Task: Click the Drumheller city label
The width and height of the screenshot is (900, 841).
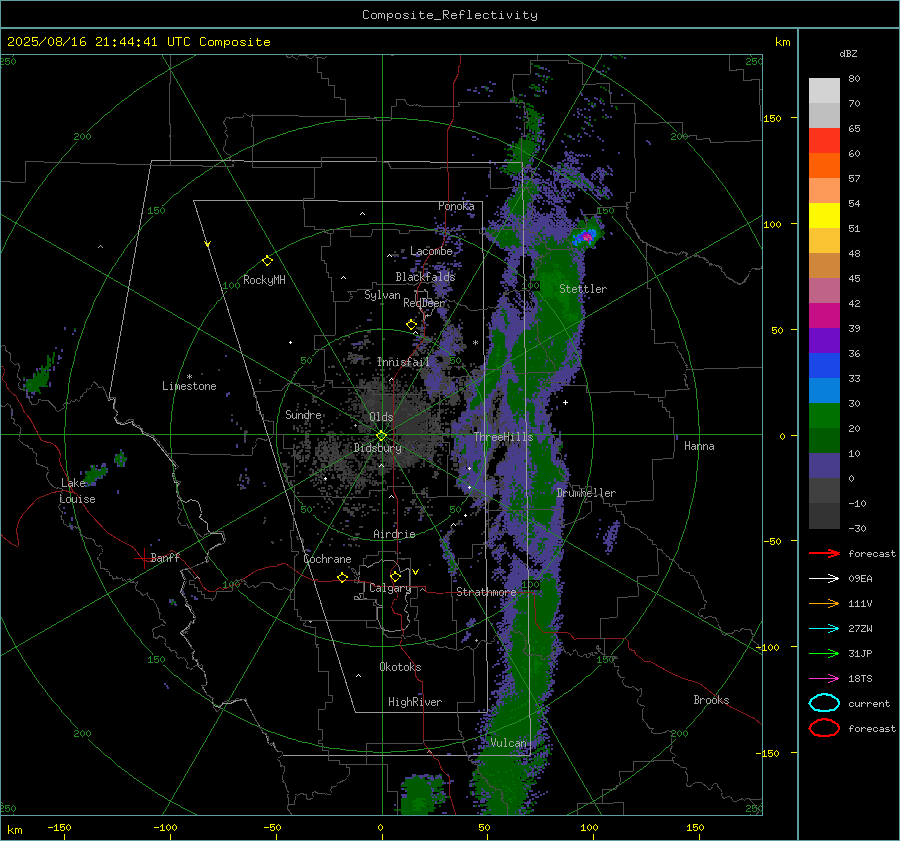Action: click(586, 493)
